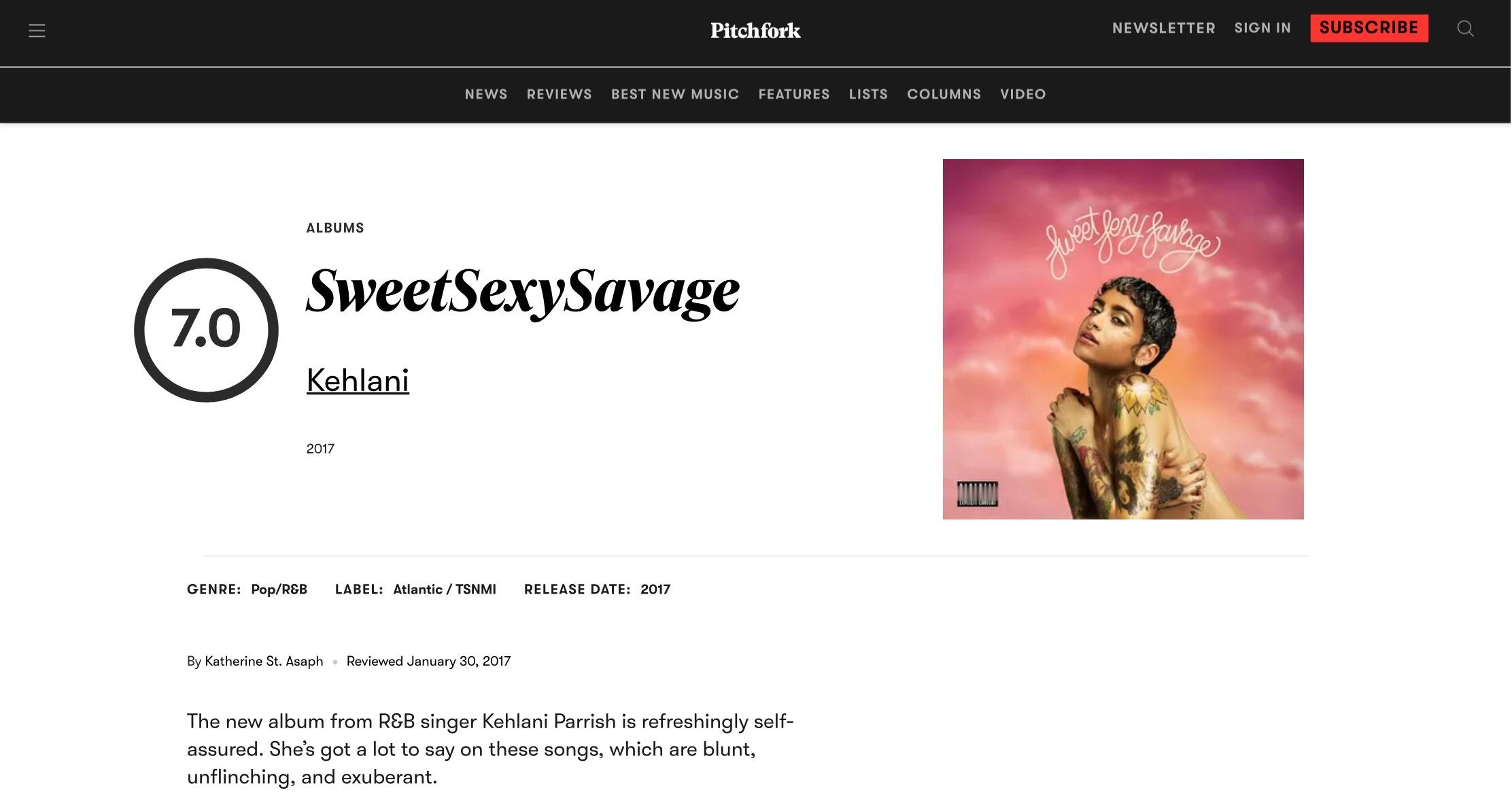The width and height of the screenshot is (1512, 803).
Task: Select Features in navigation bar
Action: coord(793,95)
